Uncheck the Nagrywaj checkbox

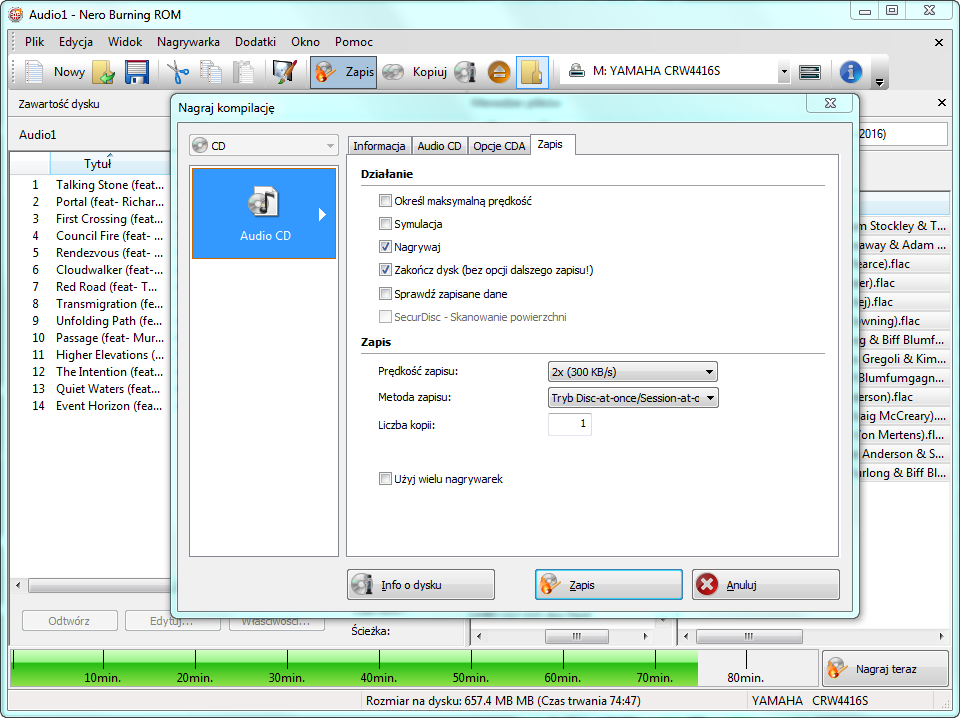pyautogui.click(x=385, y=247)
